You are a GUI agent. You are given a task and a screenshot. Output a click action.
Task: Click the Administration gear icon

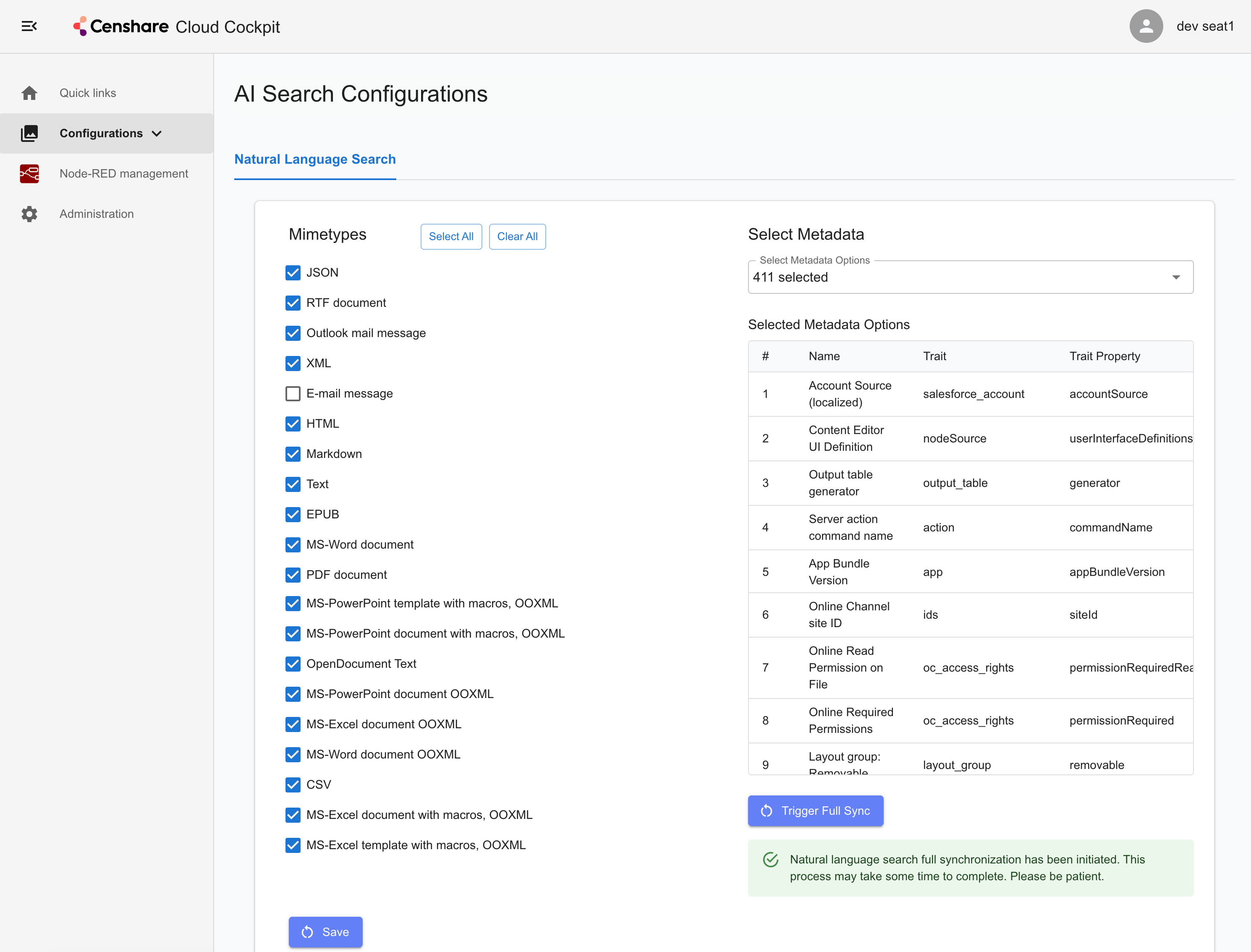pyautogui.click(x=29, y=214)
